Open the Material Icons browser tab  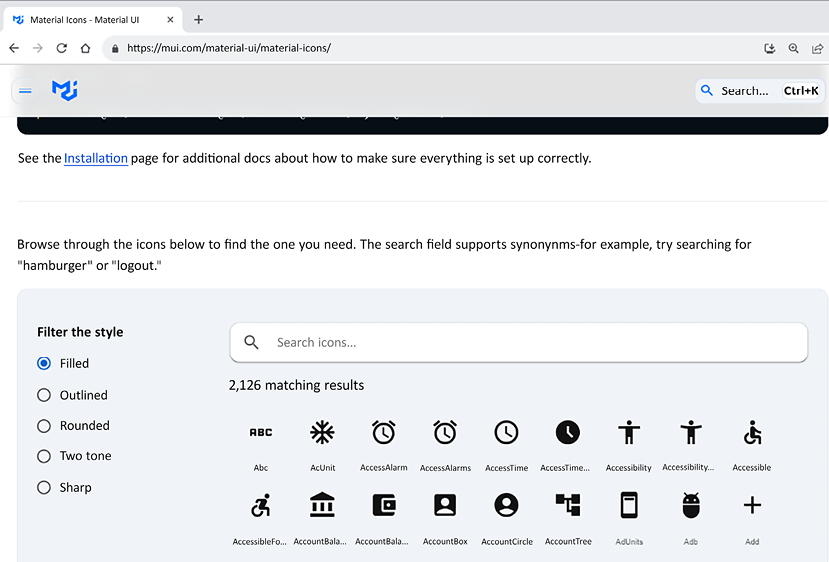(x=90, y=20)
